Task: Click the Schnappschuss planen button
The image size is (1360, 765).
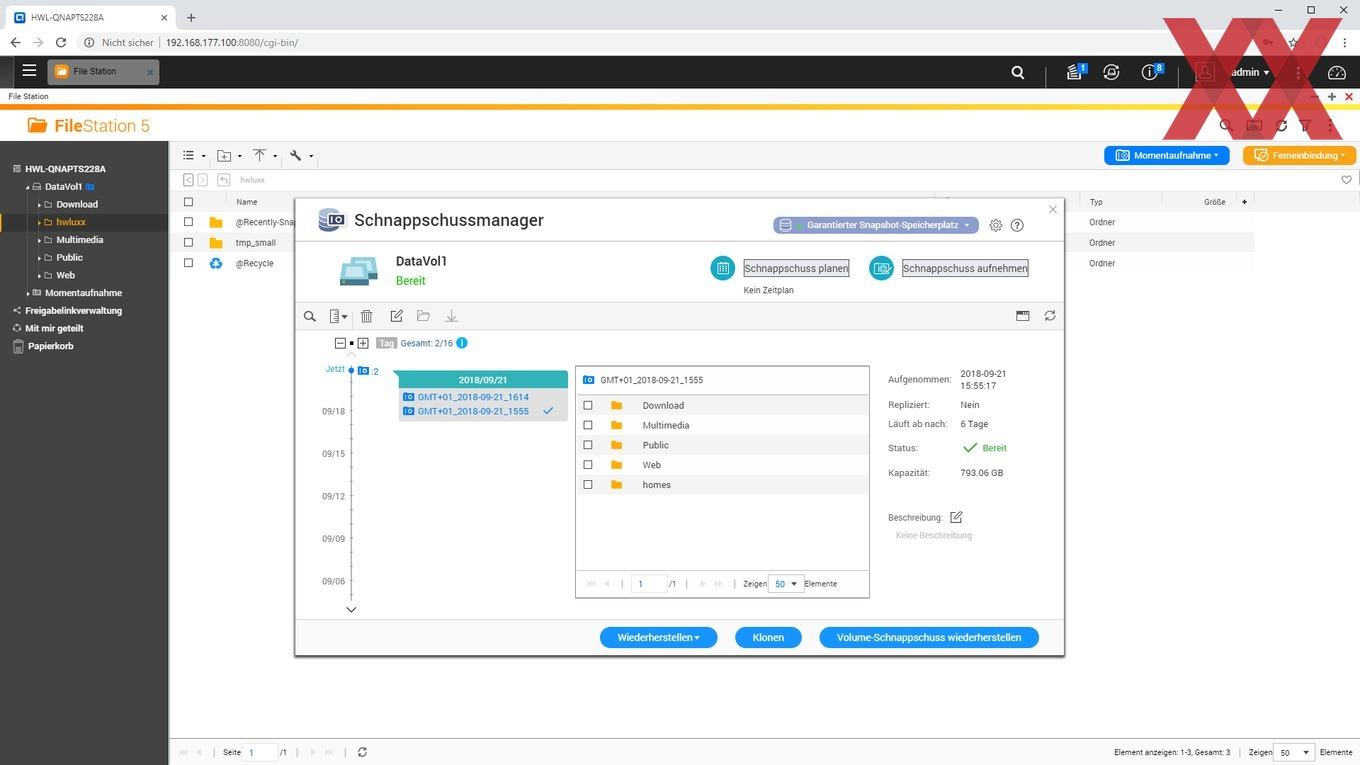Action: [796, 268]
